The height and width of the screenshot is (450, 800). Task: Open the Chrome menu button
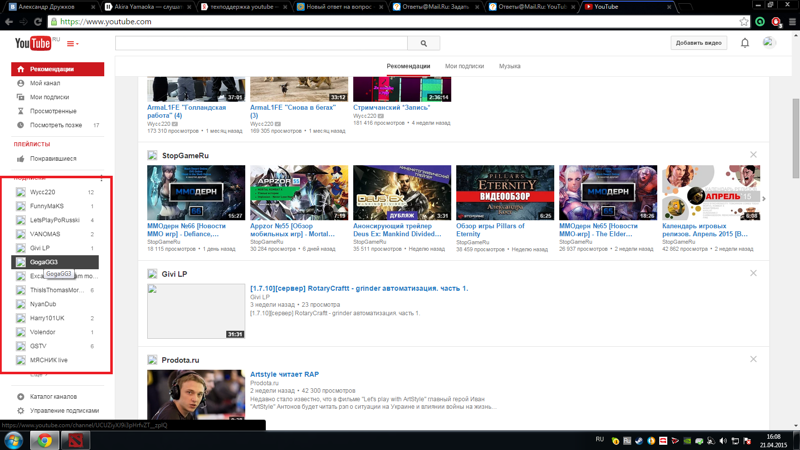(x=792, y=21)
